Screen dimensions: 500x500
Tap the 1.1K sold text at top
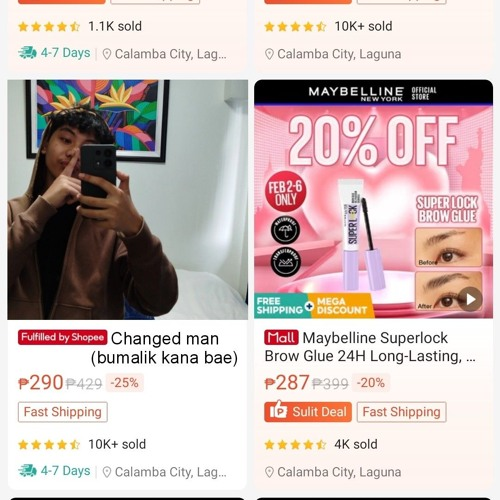[x=115, y=26]
